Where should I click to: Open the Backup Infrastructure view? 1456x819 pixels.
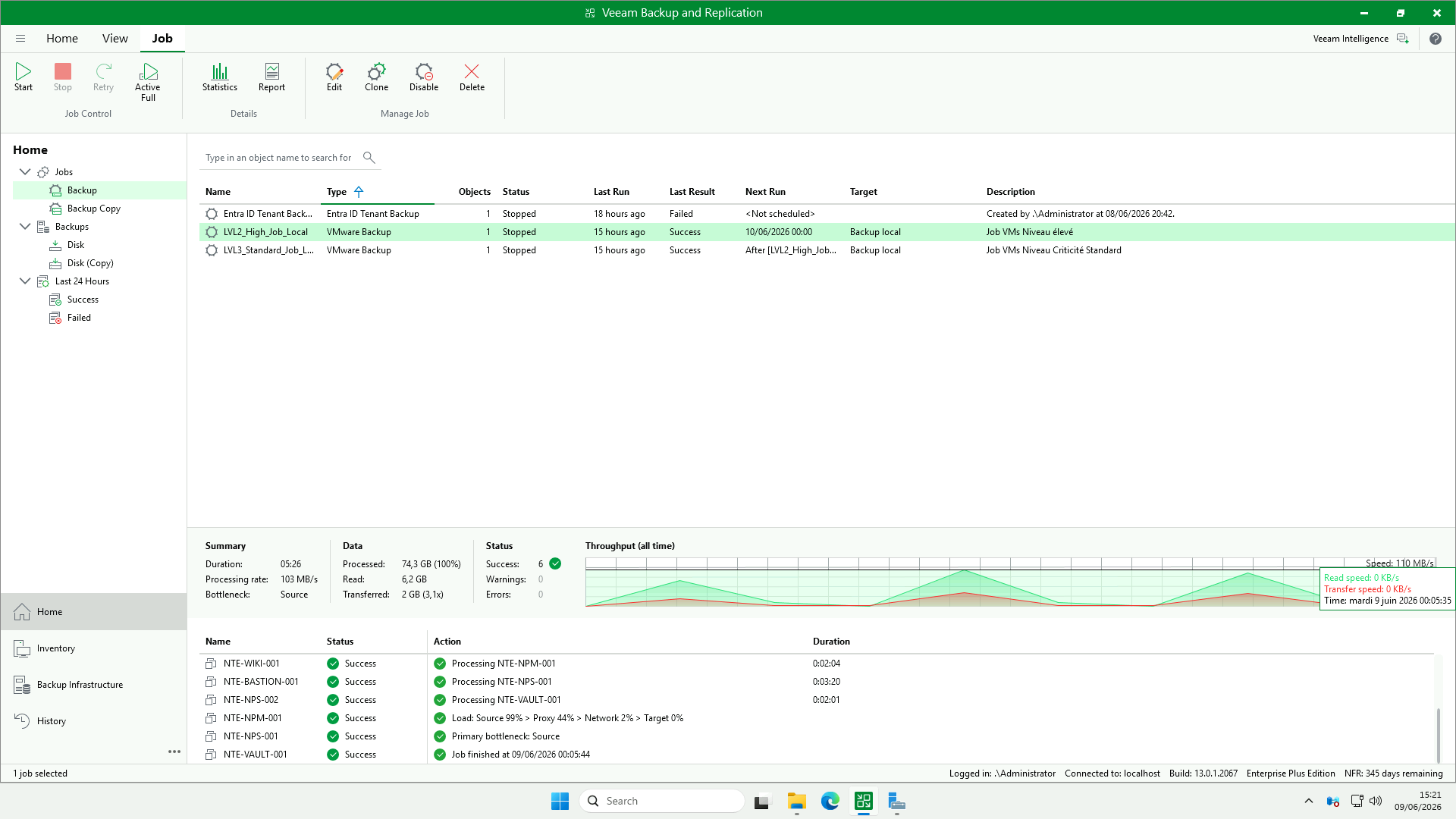94,685
